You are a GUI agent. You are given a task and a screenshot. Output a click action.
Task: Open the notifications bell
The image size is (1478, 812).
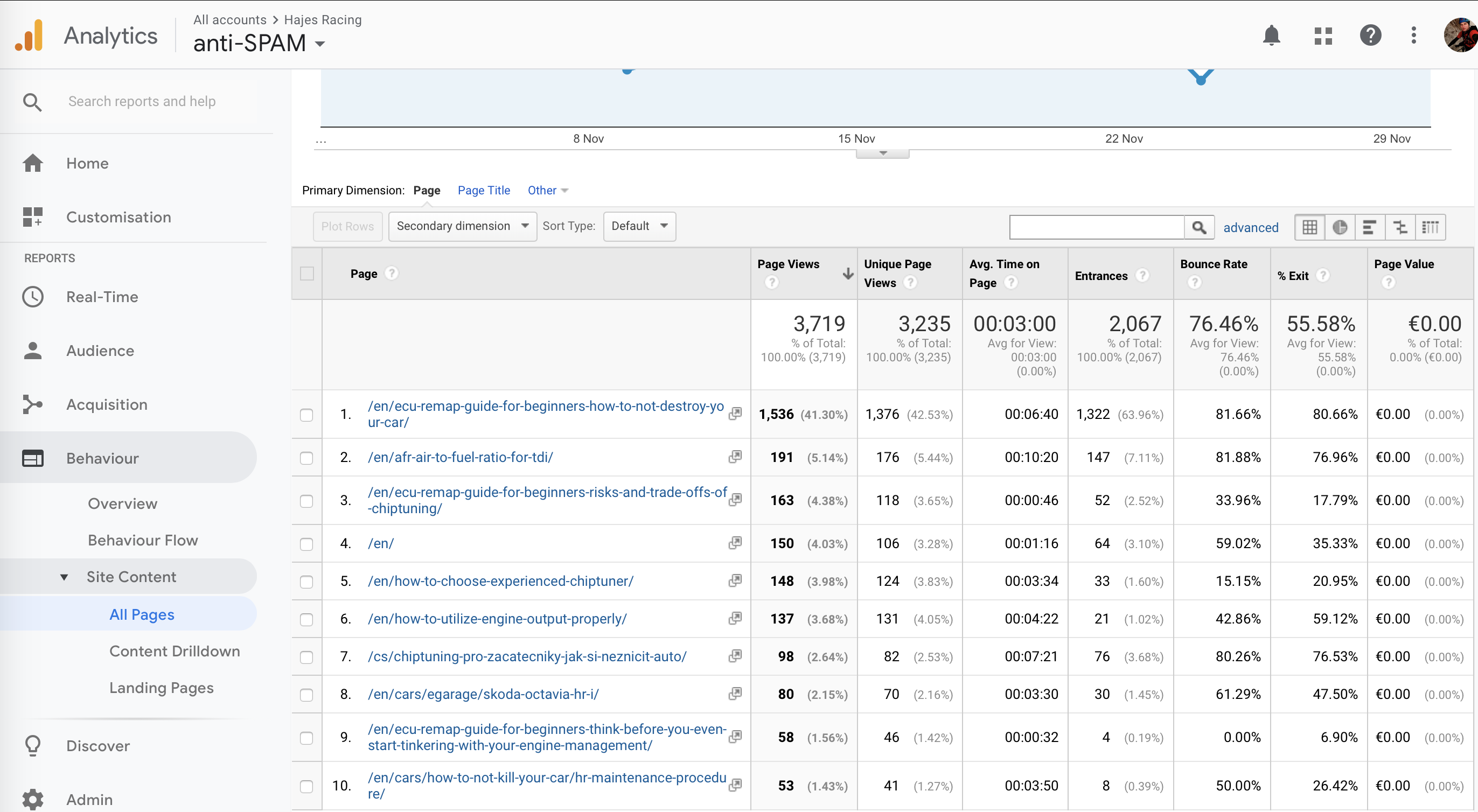[x=1271, y=36]
